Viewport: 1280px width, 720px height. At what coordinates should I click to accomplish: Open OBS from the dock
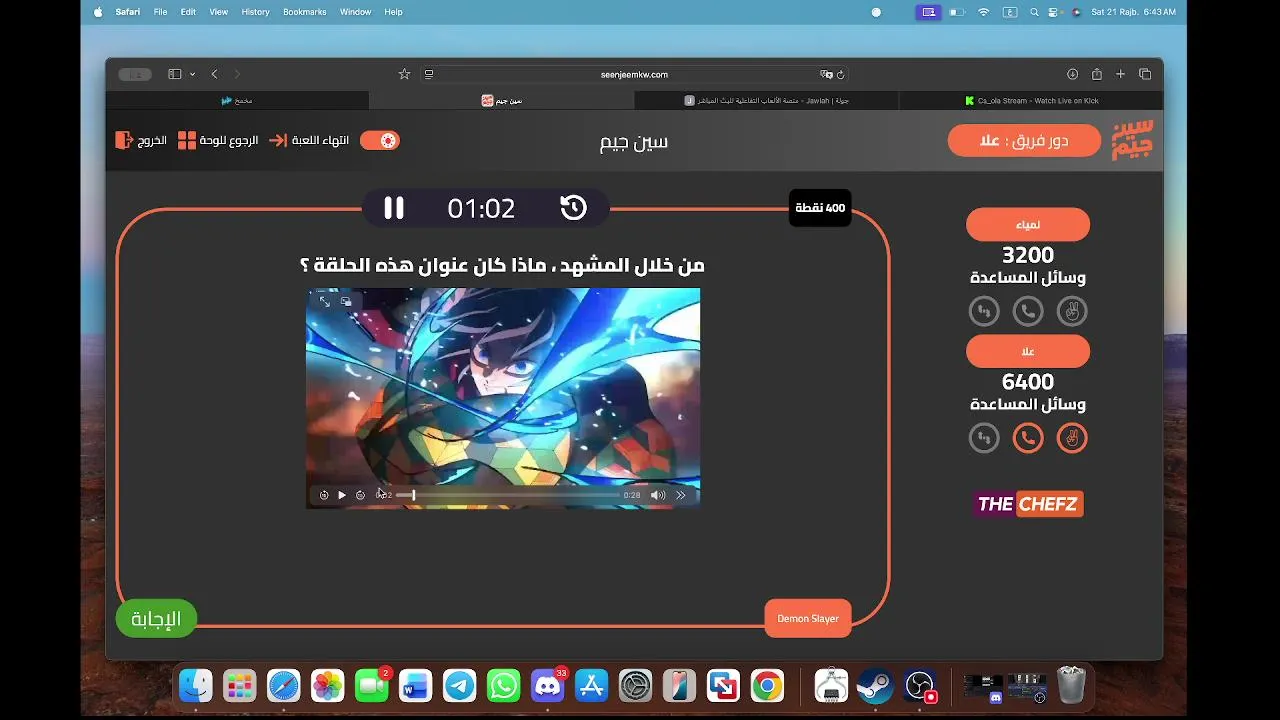[x=919, y=686]
